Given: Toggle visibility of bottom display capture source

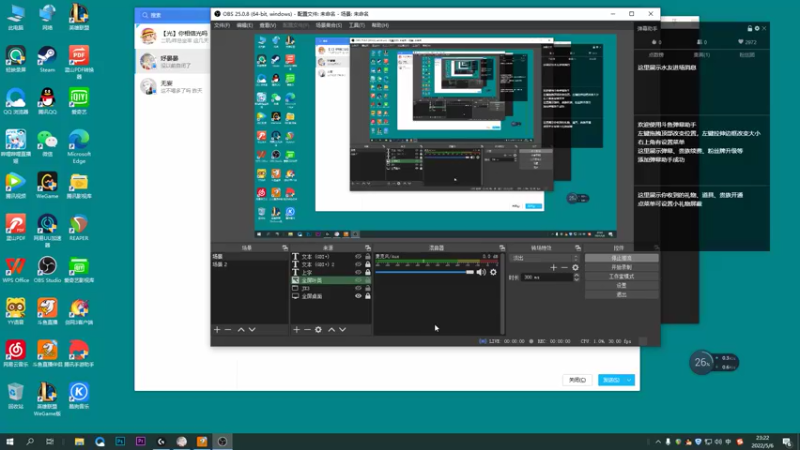Looking at the screenshot, I should pyautogui.click(x=358, y=296).
